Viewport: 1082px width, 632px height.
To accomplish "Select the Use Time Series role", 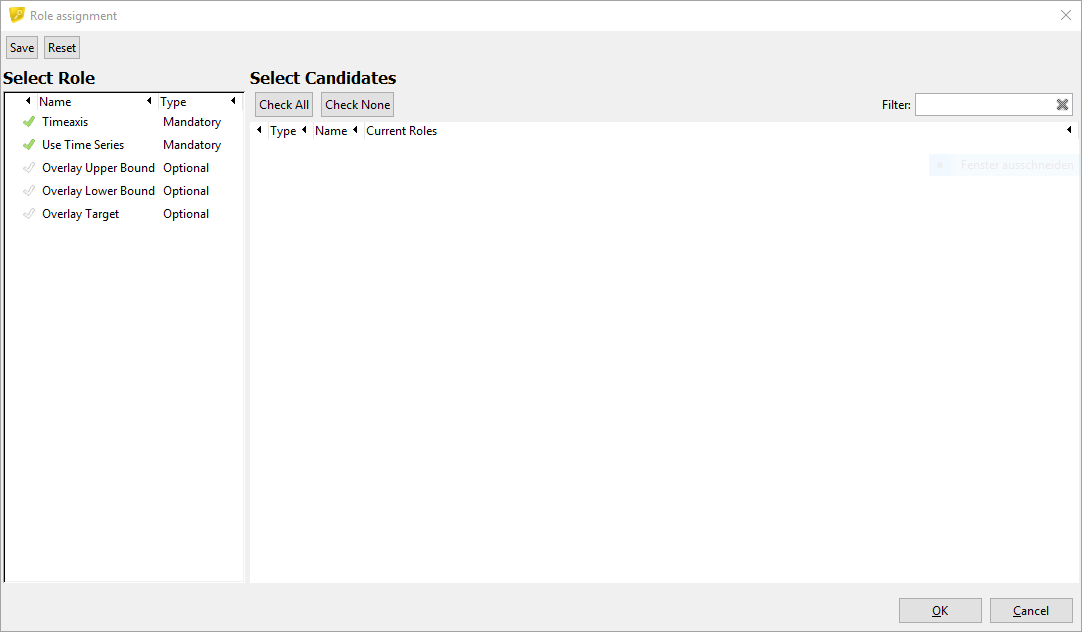I will tap(83, 145).
